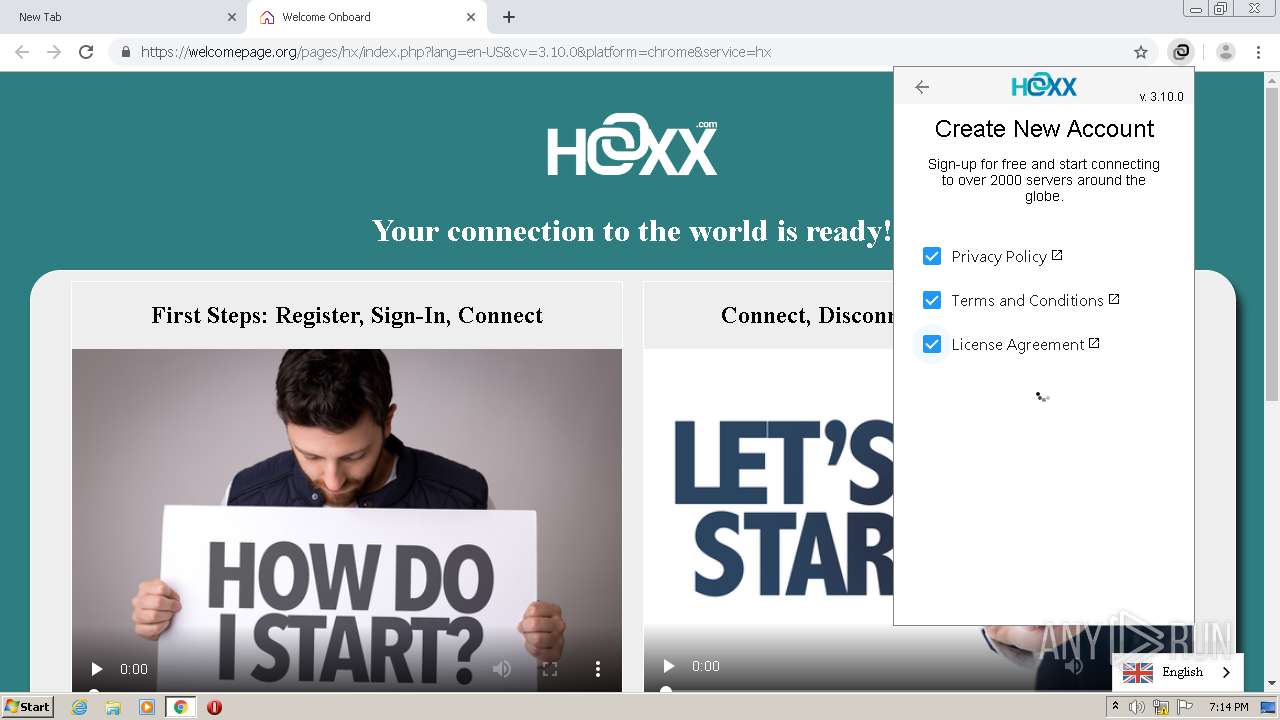1280x720 pixels.
Task: Play the How Do I Start video
Action: coord(97,669)
